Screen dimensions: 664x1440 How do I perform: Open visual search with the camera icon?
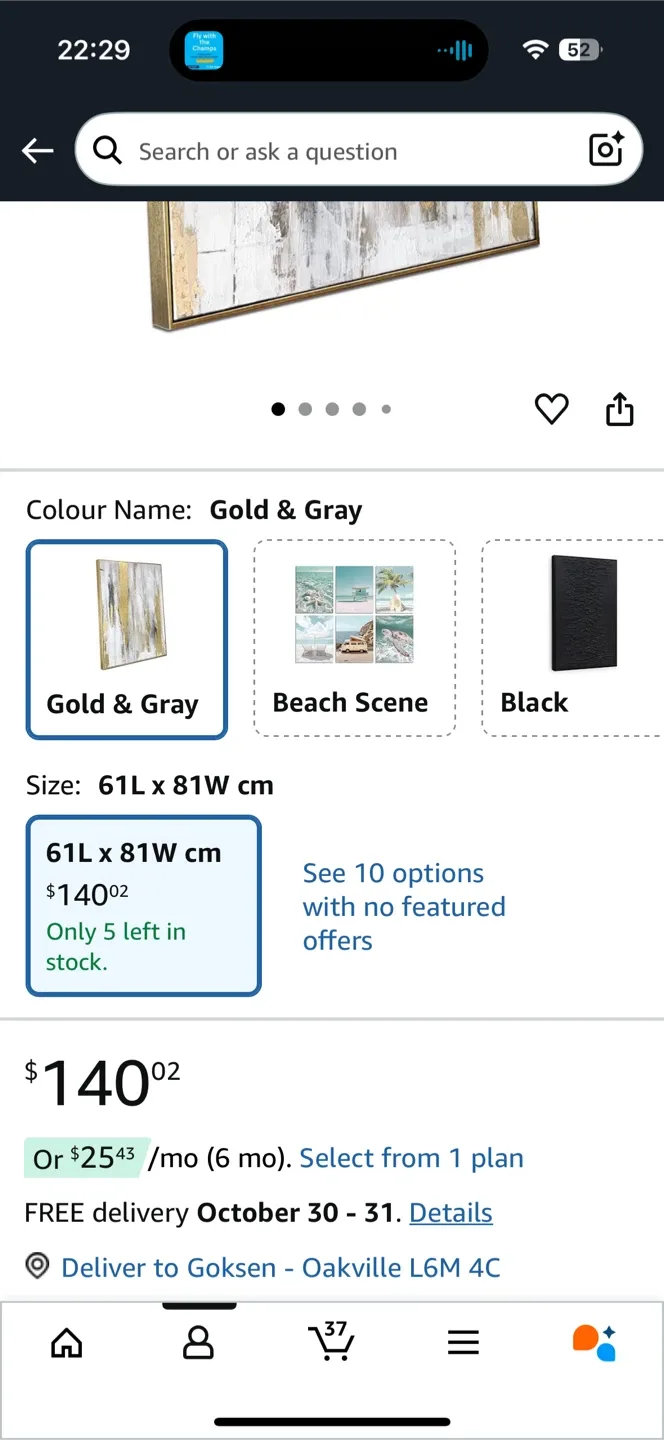606,150
